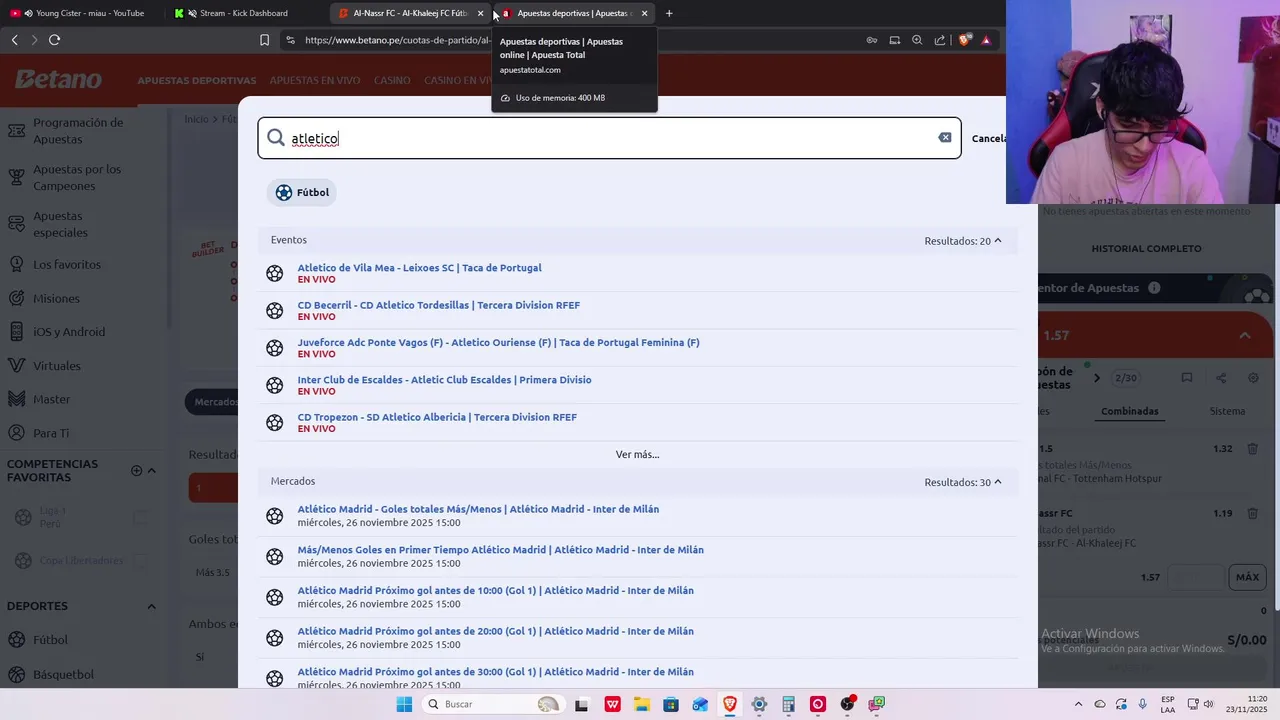Switch to Apuestas deportivas Apuesta Total tab
This screenshot has height=720, width=1280.
(x=573, y=13)
